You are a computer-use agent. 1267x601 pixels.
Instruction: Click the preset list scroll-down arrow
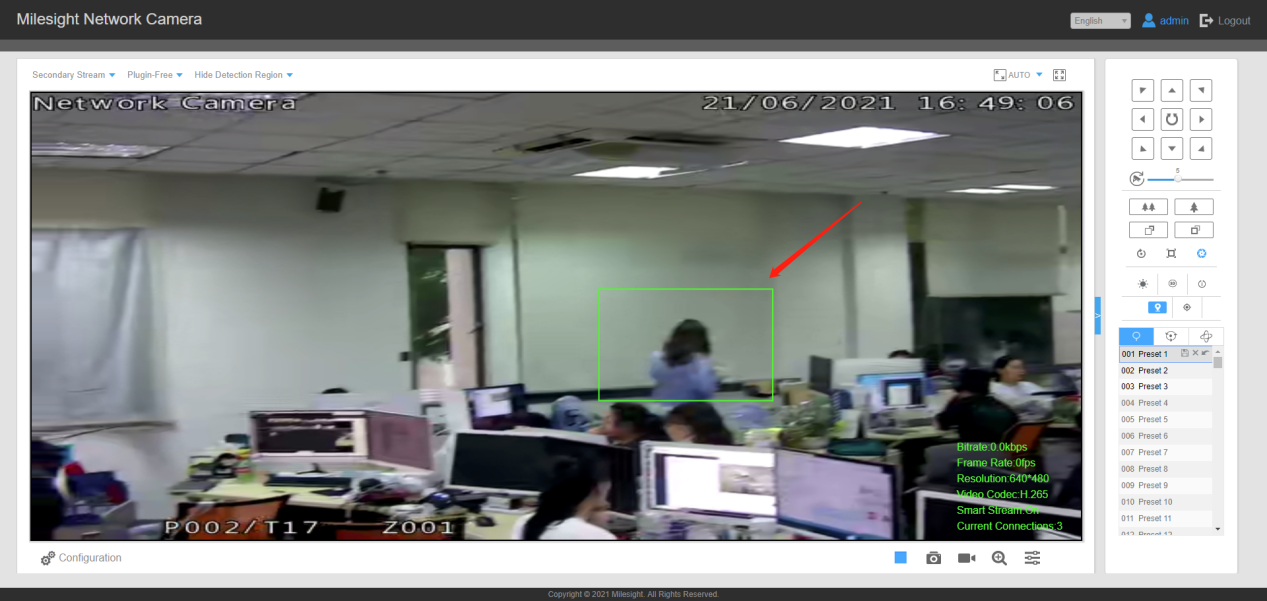[1217, 528]
